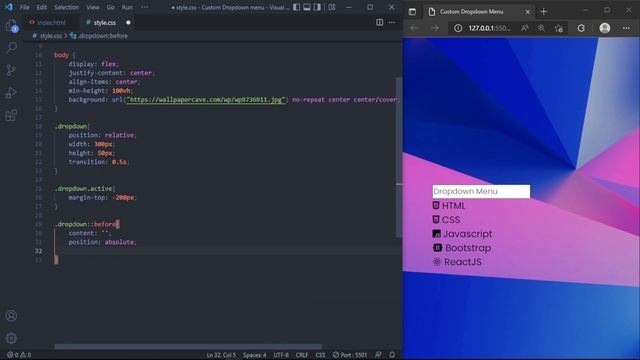This screenshot has width=640, height=360.
Task: Click Ln 32, Col 5 in status bar
Action: pos(221,355)
